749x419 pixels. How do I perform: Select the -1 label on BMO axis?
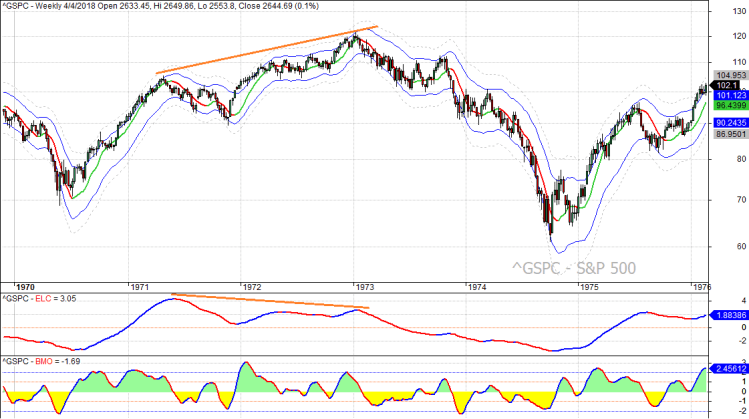(x=742, y=401)
